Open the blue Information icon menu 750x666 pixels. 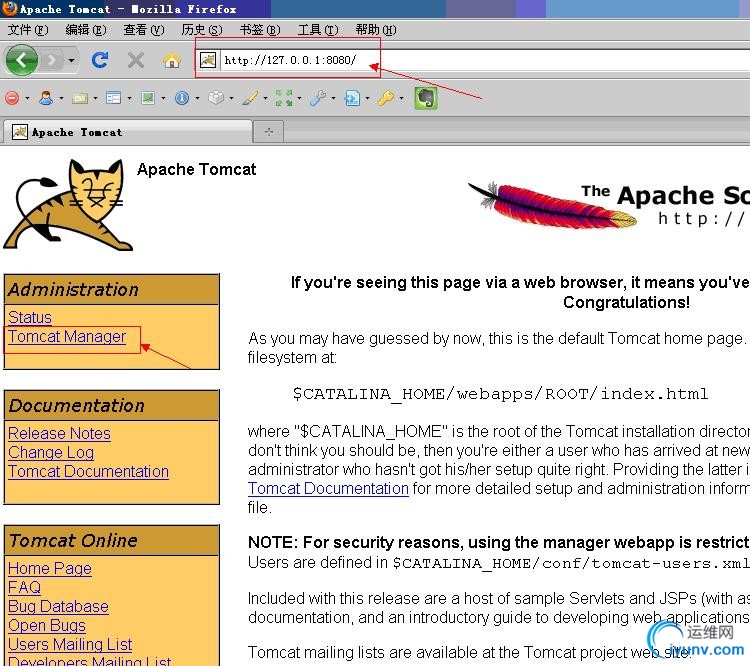point(182,98)
